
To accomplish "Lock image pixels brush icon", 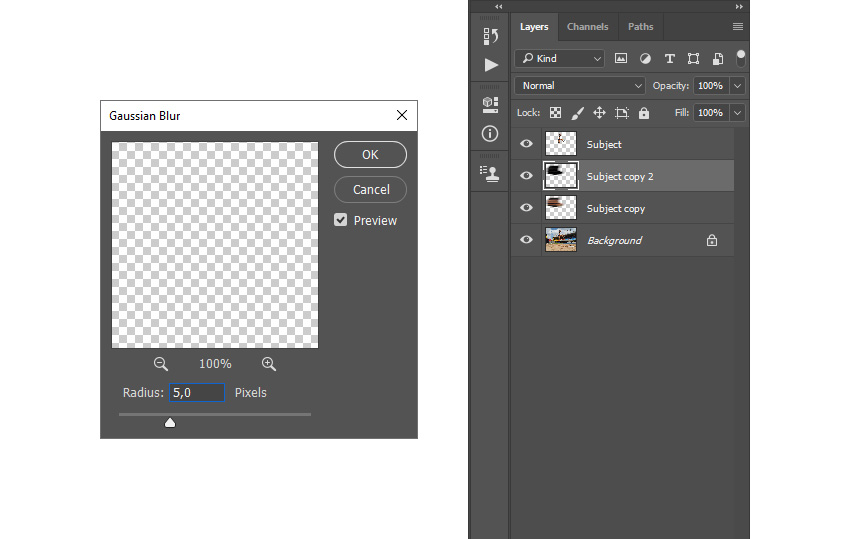I will [577, 113].
